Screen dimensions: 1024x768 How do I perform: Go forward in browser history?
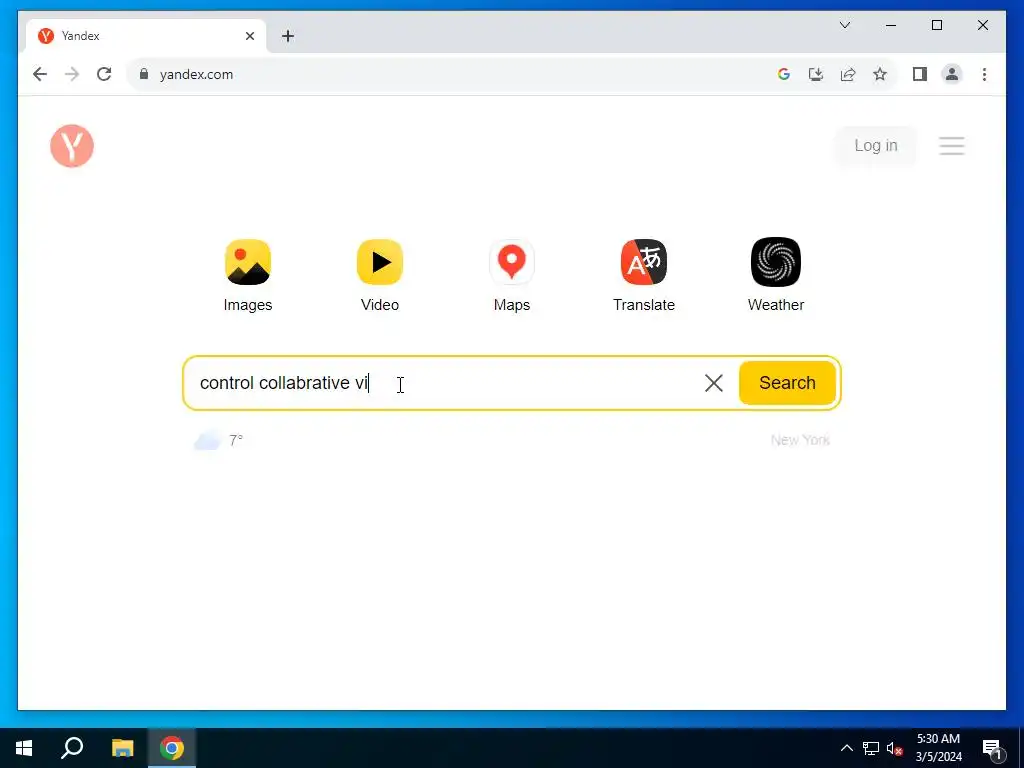pyautogui.click(x=72, y=74)
